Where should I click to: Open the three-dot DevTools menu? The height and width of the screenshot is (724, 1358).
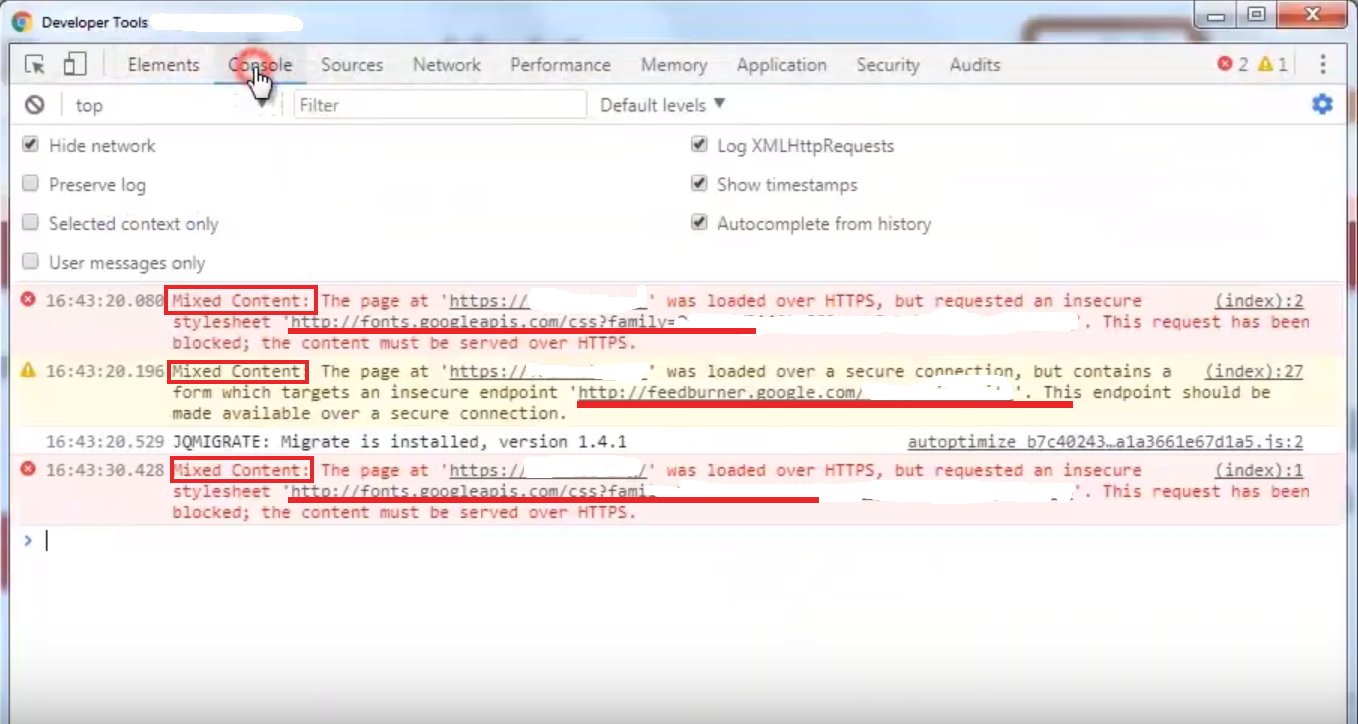(1323, 65)
